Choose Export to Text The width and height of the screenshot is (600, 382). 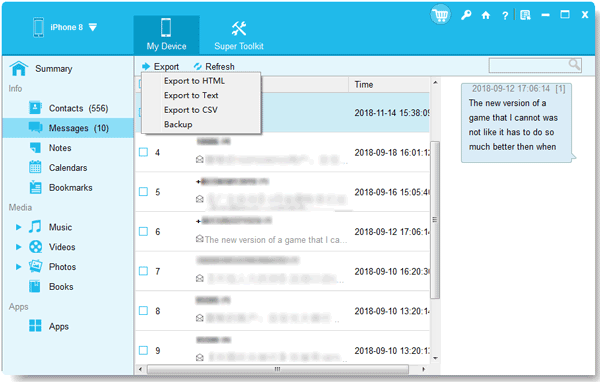click(191, 95)
